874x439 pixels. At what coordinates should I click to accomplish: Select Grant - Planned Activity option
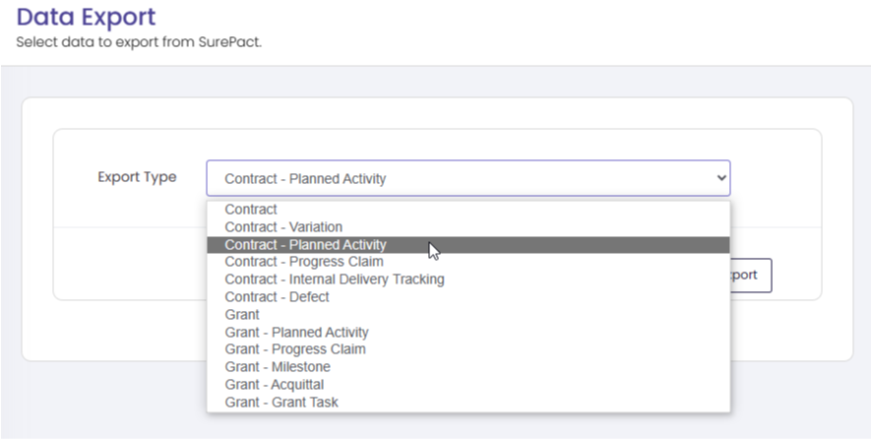point(468,333)
